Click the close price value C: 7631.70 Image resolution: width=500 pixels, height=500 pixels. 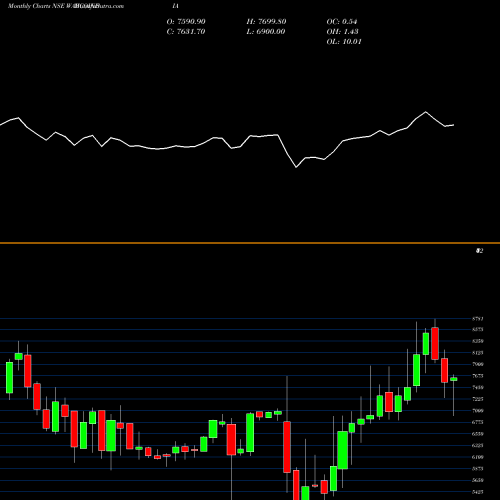point(186,32)
